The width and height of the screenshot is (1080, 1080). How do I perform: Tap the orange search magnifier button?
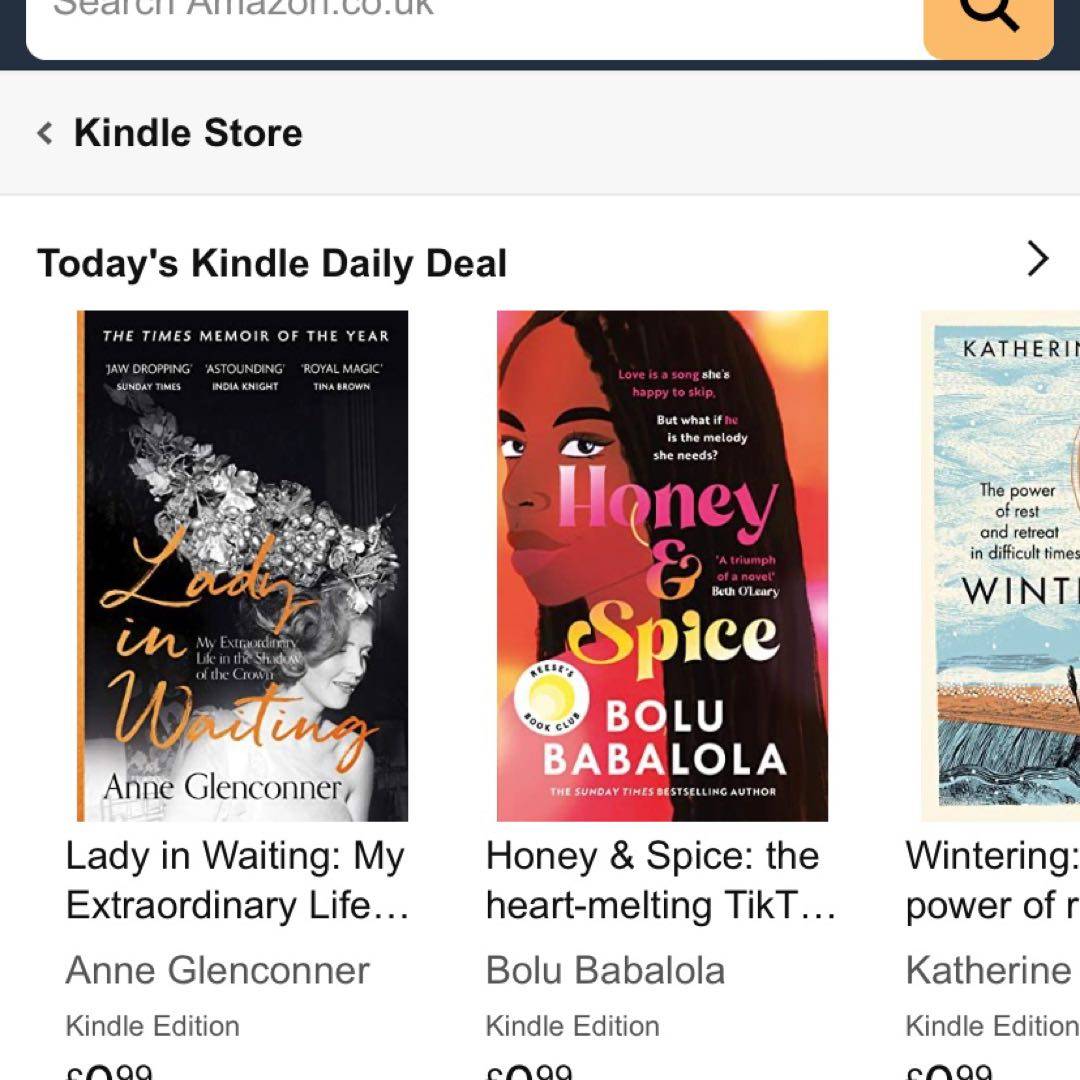[x=988, y=26]
